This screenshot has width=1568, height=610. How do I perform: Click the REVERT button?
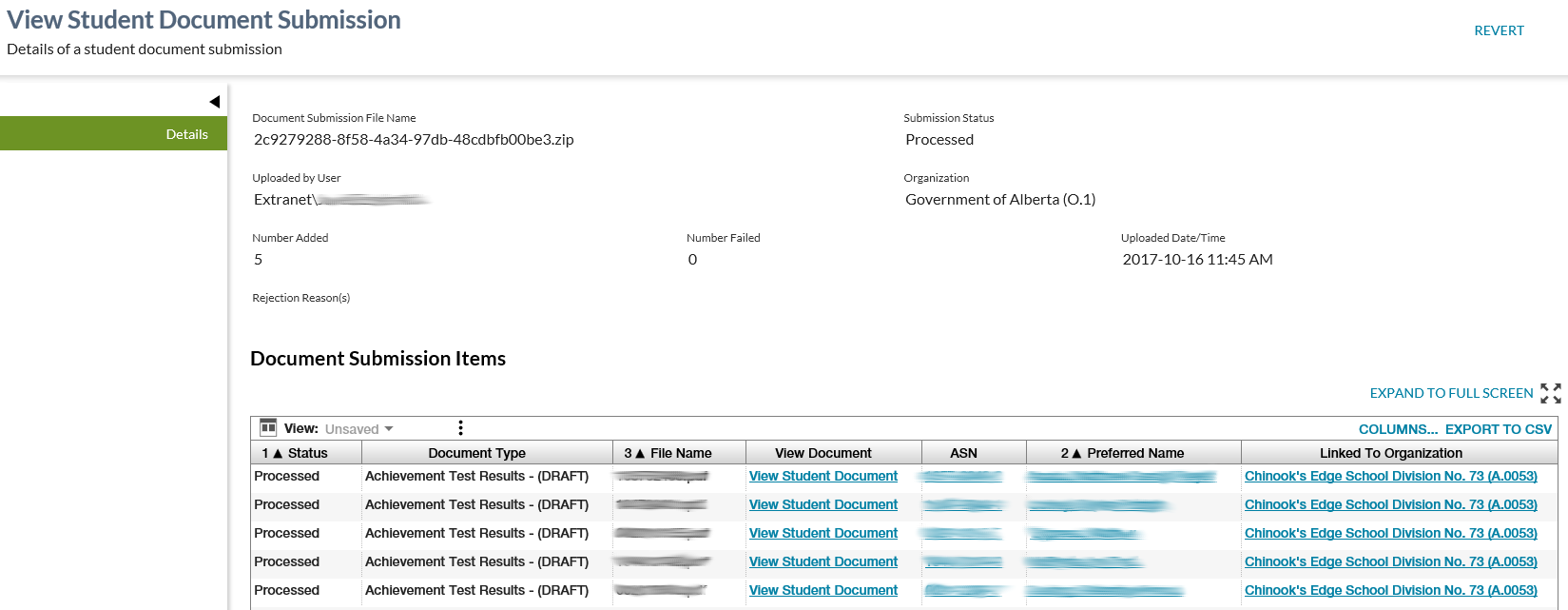tap(1499, 30)
